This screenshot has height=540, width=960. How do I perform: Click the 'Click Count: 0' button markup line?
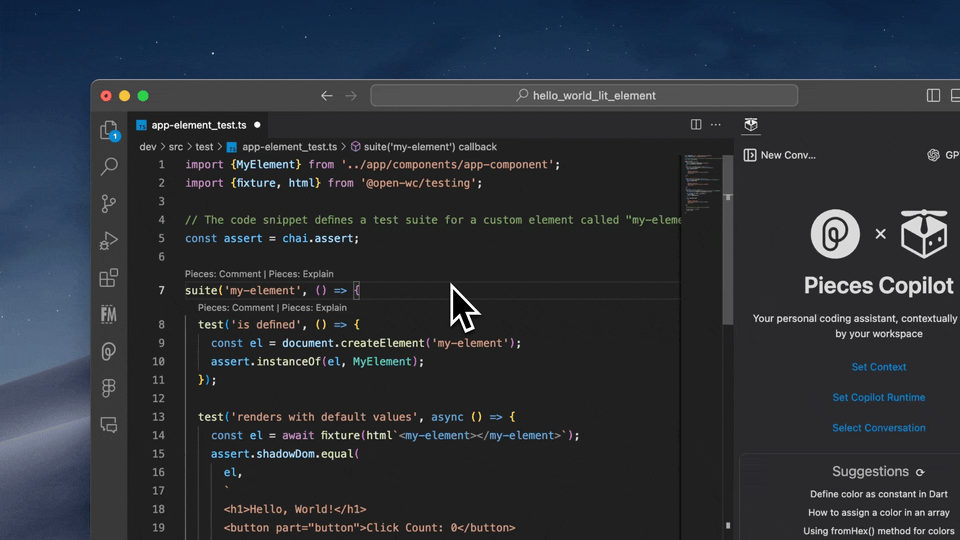369,528
